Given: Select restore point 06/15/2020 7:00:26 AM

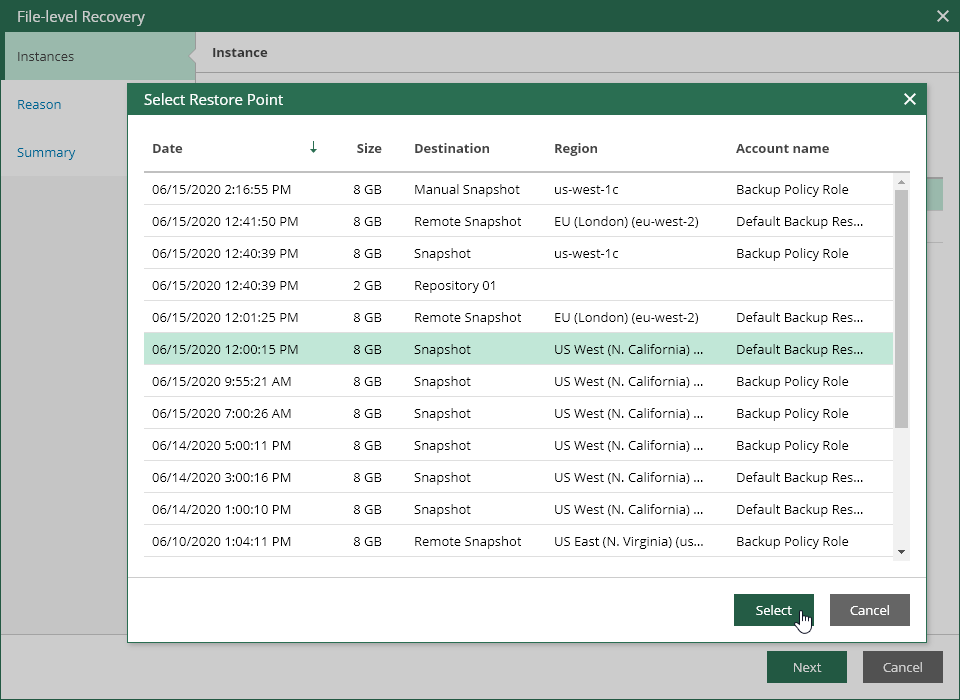Looking at the screenshot, I should coord(518,413).
